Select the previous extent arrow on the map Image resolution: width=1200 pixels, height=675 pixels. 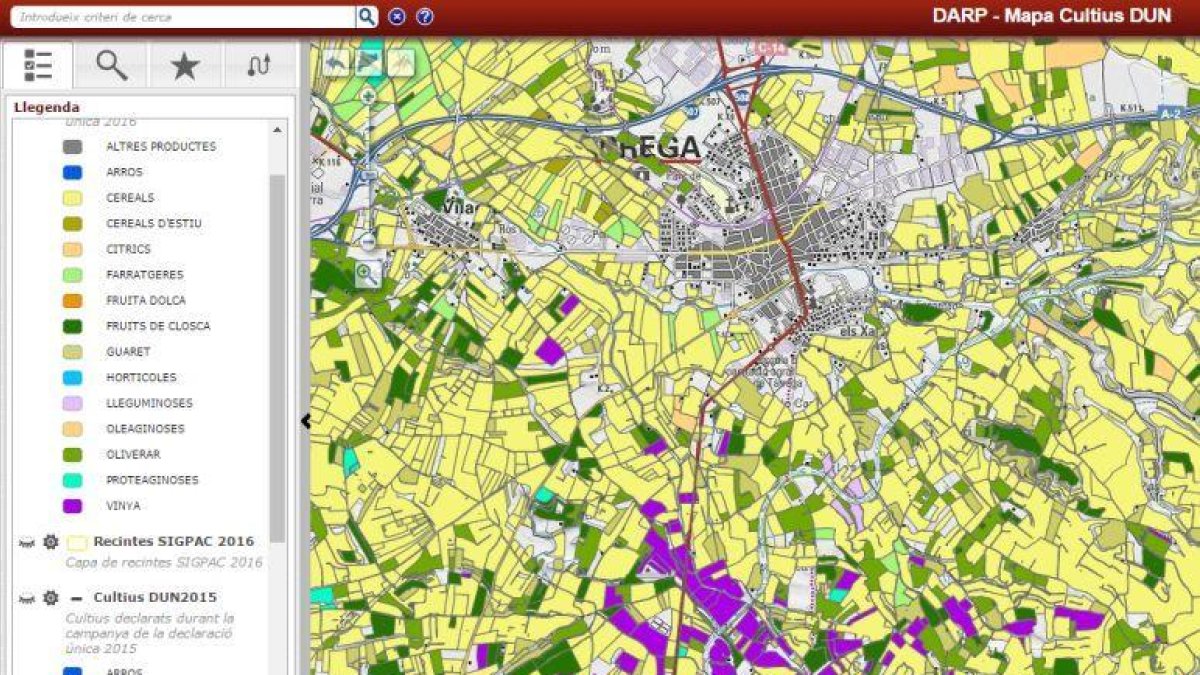click(x=338, y=62)
